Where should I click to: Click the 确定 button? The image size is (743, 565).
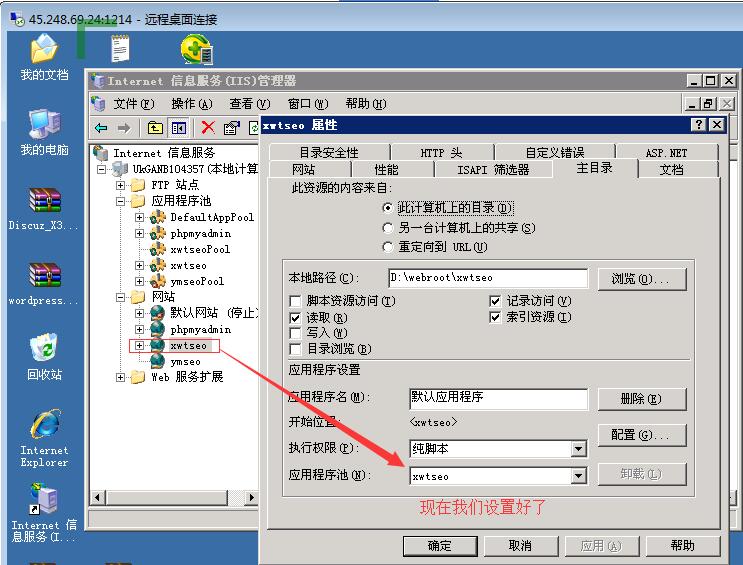440,546
